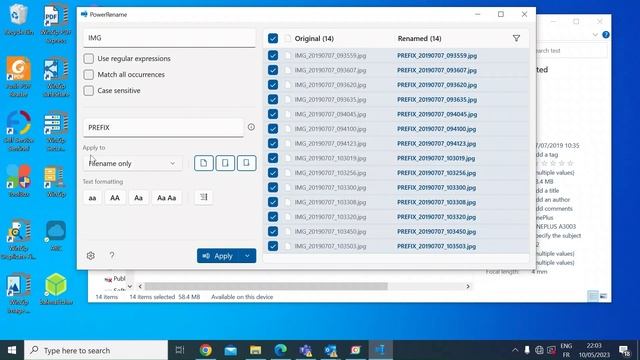Click the 'Renamed (14)' column header
The width and height of the screenshot is (640, 360).
pos(419,38)
